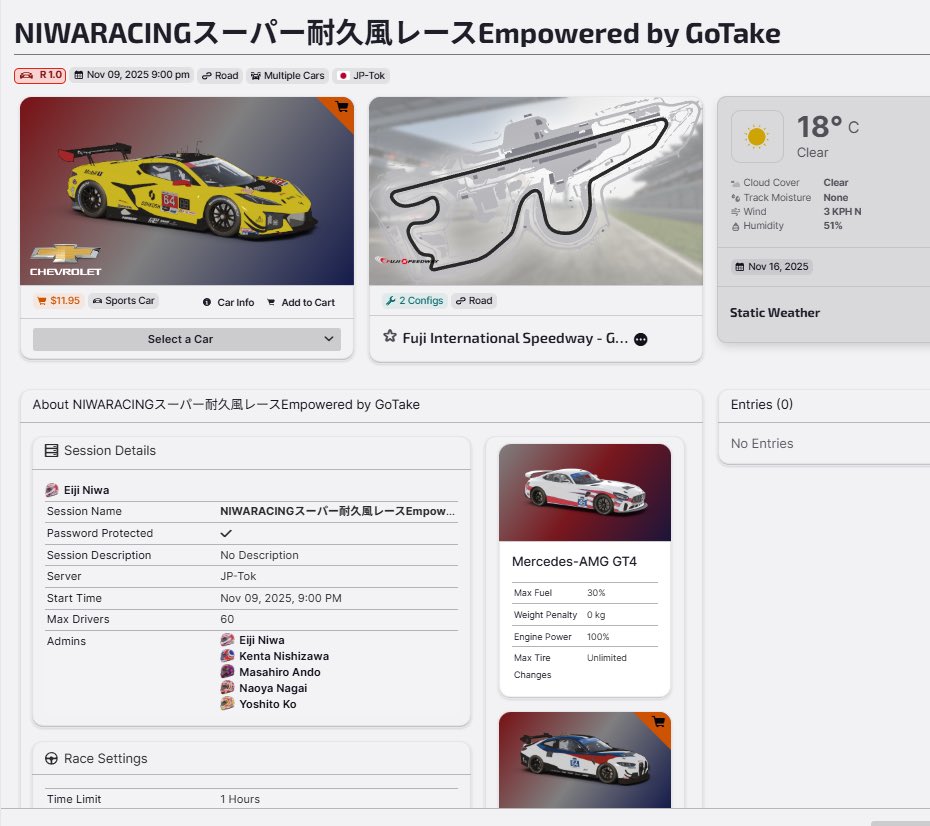Viewport: 930px width, 826px height.
Task: Click Yoshito Ko's helmet icon
Action: (227, 704)
